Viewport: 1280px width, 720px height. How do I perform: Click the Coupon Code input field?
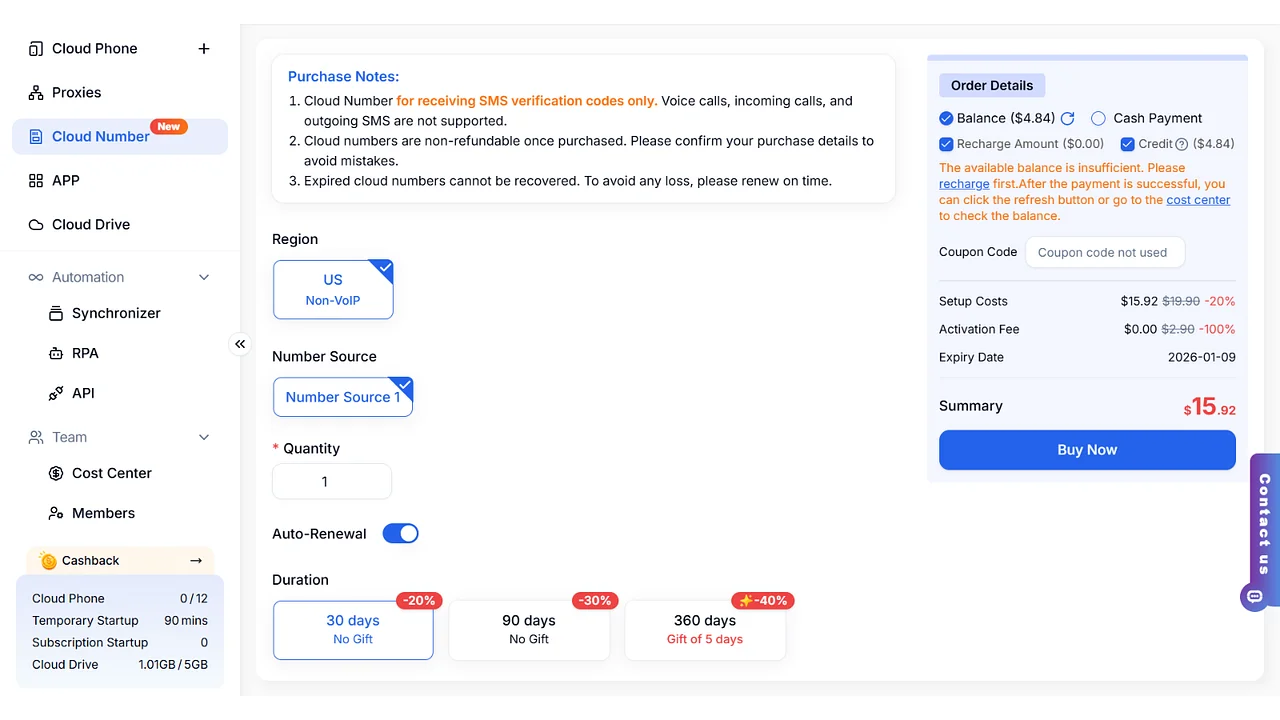(1104, 252)
